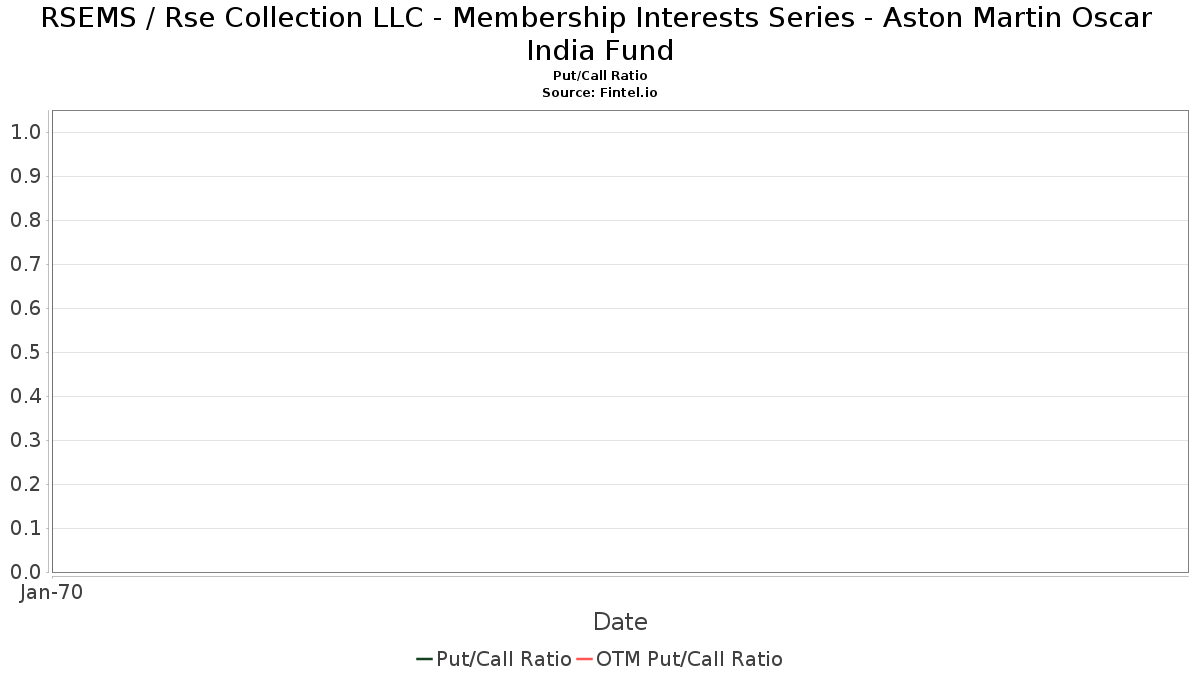Open the Source: Fintel.io text

600,92
